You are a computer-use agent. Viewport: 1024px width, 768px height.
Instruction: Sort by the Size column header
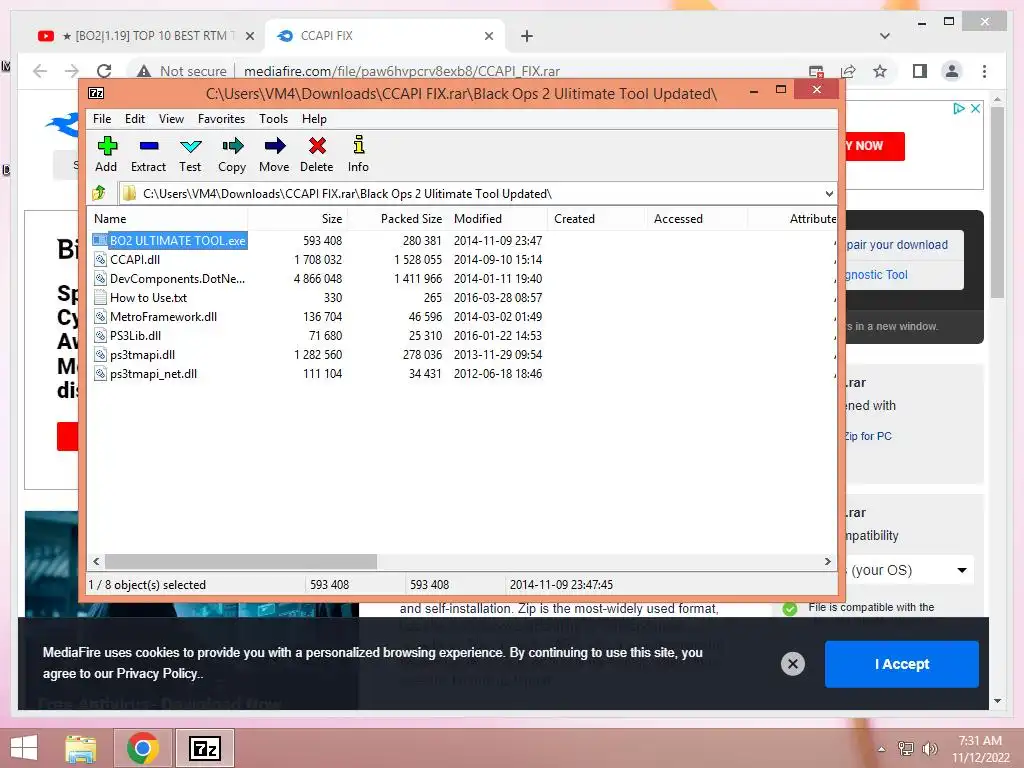[297, 219]
